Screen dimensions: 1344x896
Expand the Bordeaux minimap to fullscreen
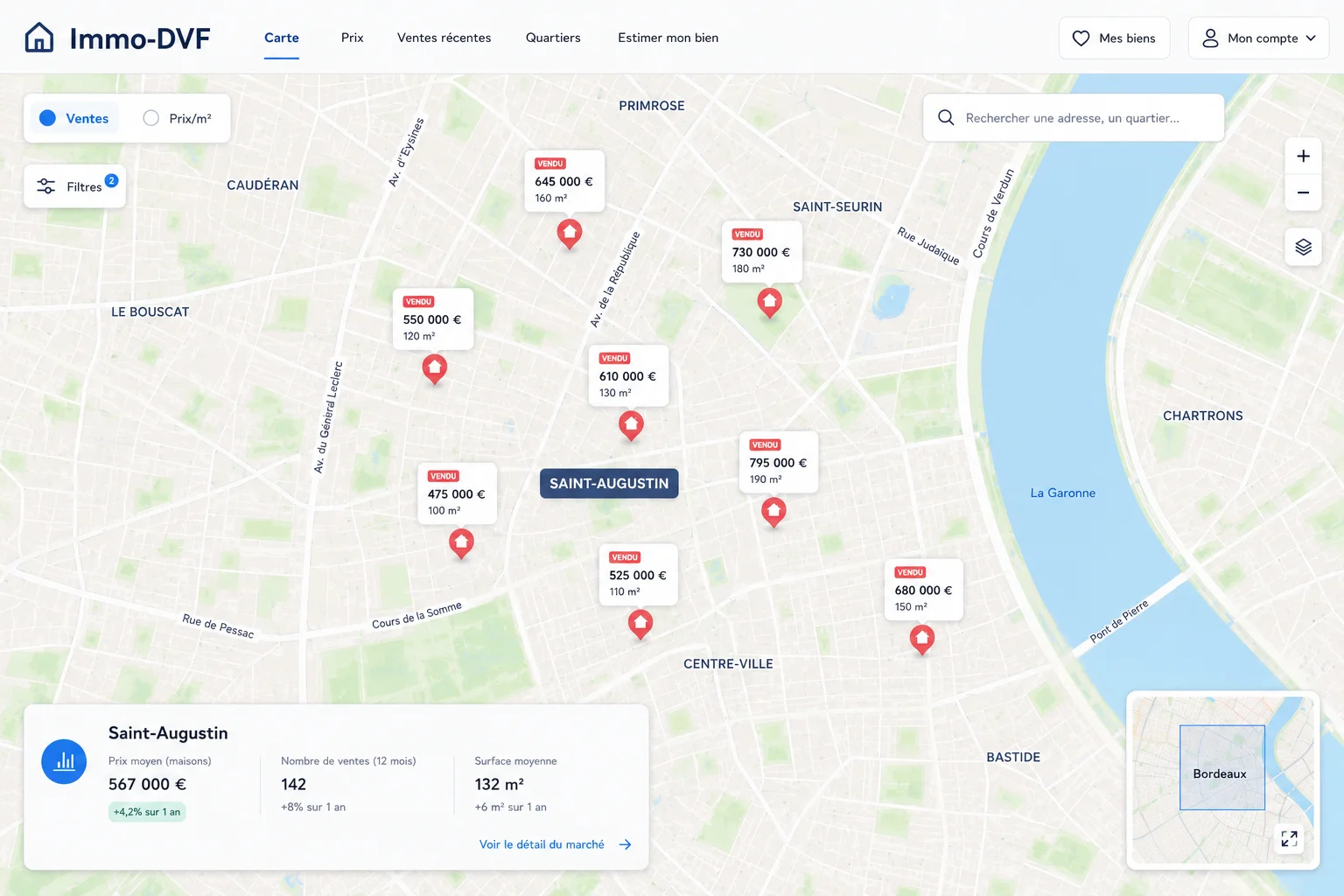click(x=1289, y=839)
